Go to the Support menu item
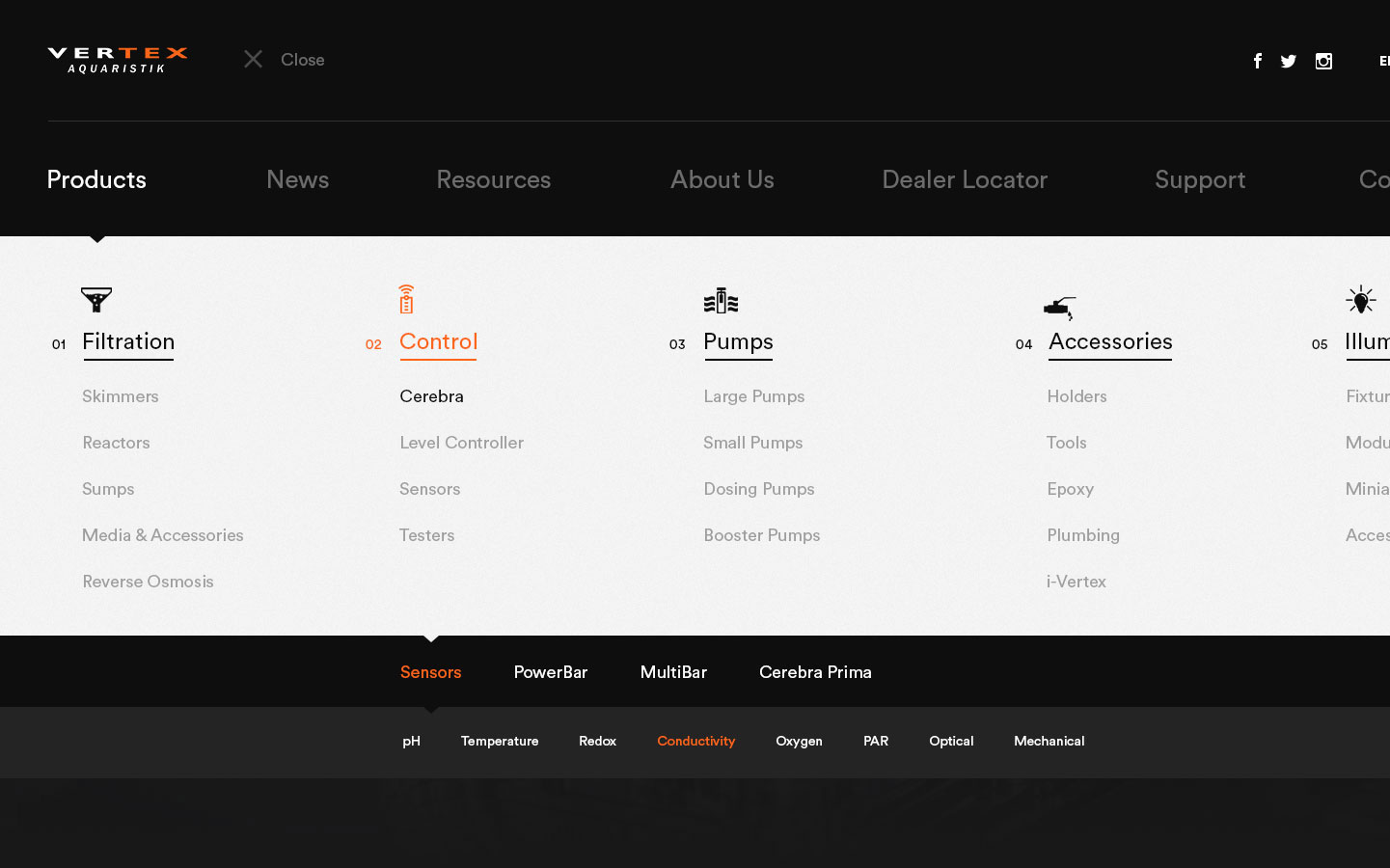1390x868 pixels. (x=1200, y=179)
